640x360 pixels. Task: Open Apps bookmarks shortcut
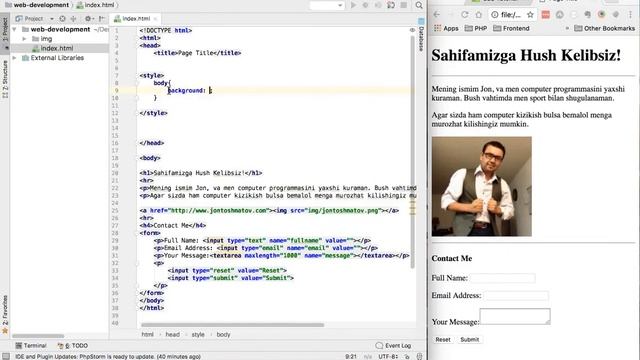point(446,28)
